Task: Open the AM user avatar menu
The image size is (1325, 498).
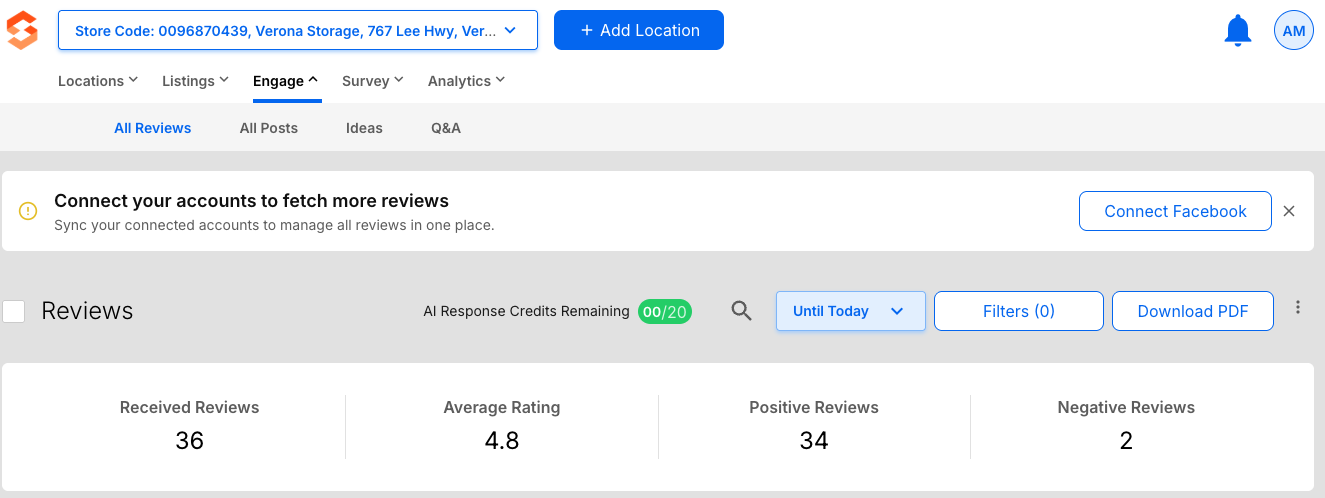Action: click(1293, 31)
